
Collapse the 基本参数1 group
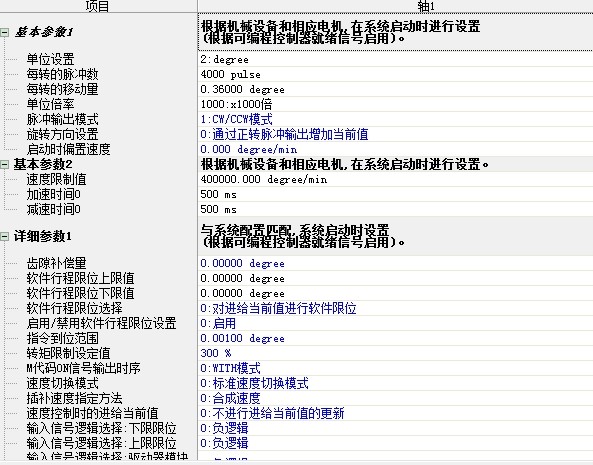(x=5, y=33)
